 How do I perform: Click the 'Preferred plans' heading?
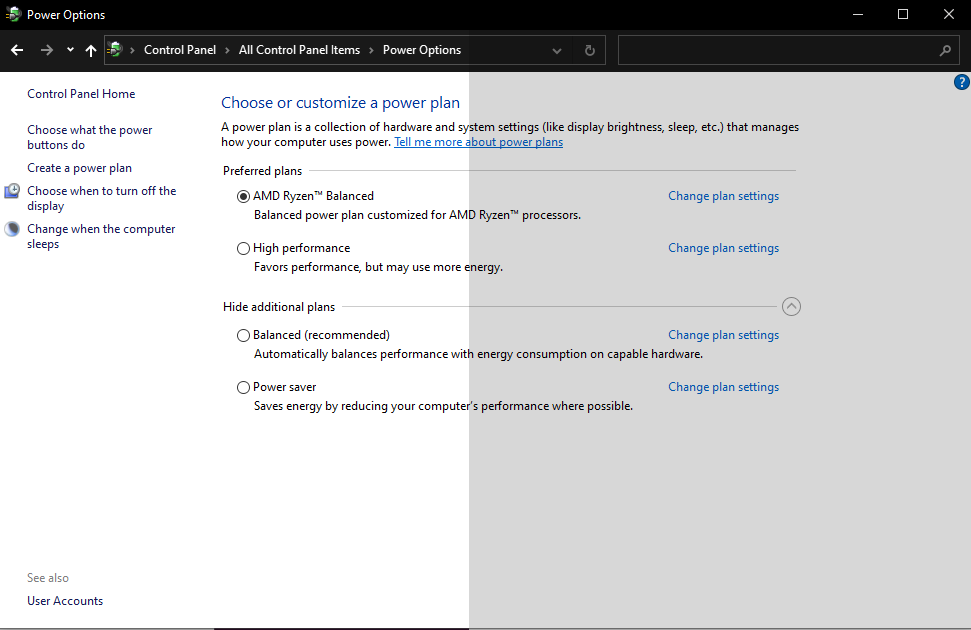[263, 171]
